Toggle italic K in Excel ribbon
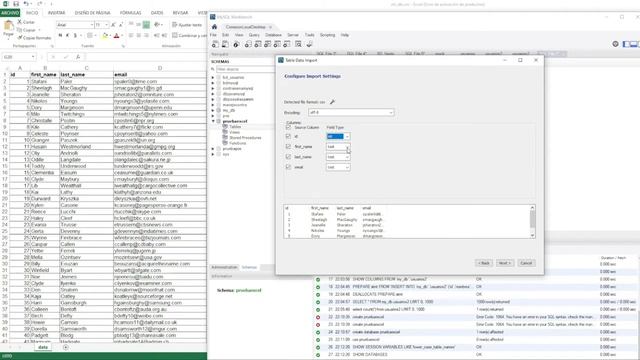 [68, 36]
